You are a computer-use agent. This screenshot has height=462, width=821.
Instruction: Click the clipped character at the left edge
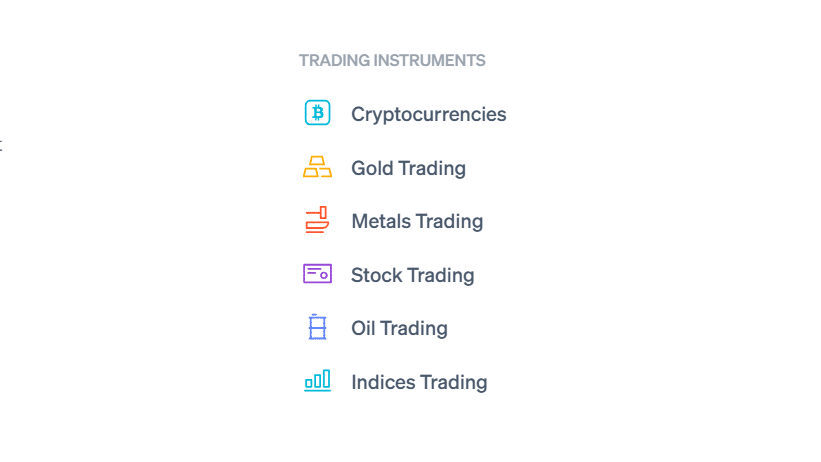pyautogui.click(x=1, y=146)
